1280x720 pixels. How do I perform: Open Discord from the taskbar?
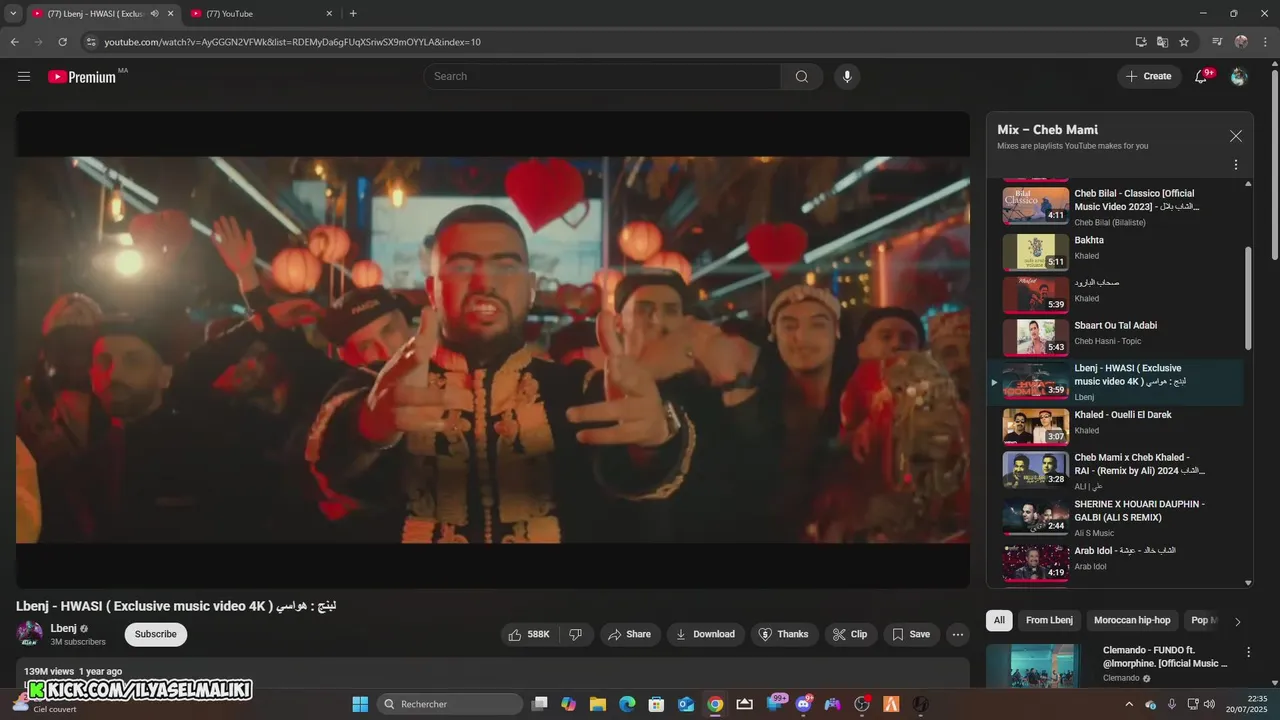pos(802,704)
